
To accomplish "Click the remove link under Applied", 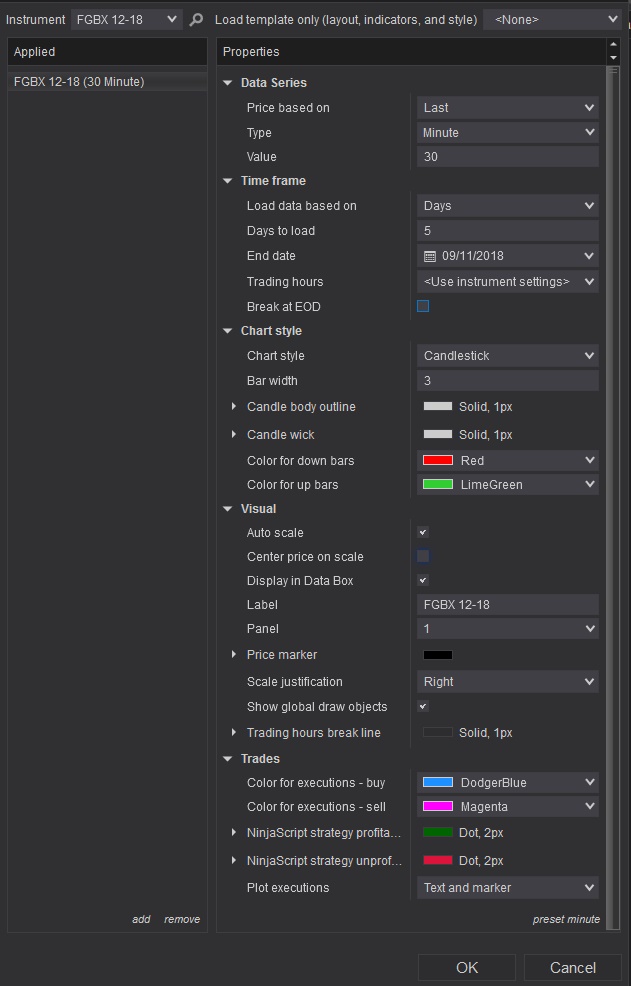I will click(182, 919).
